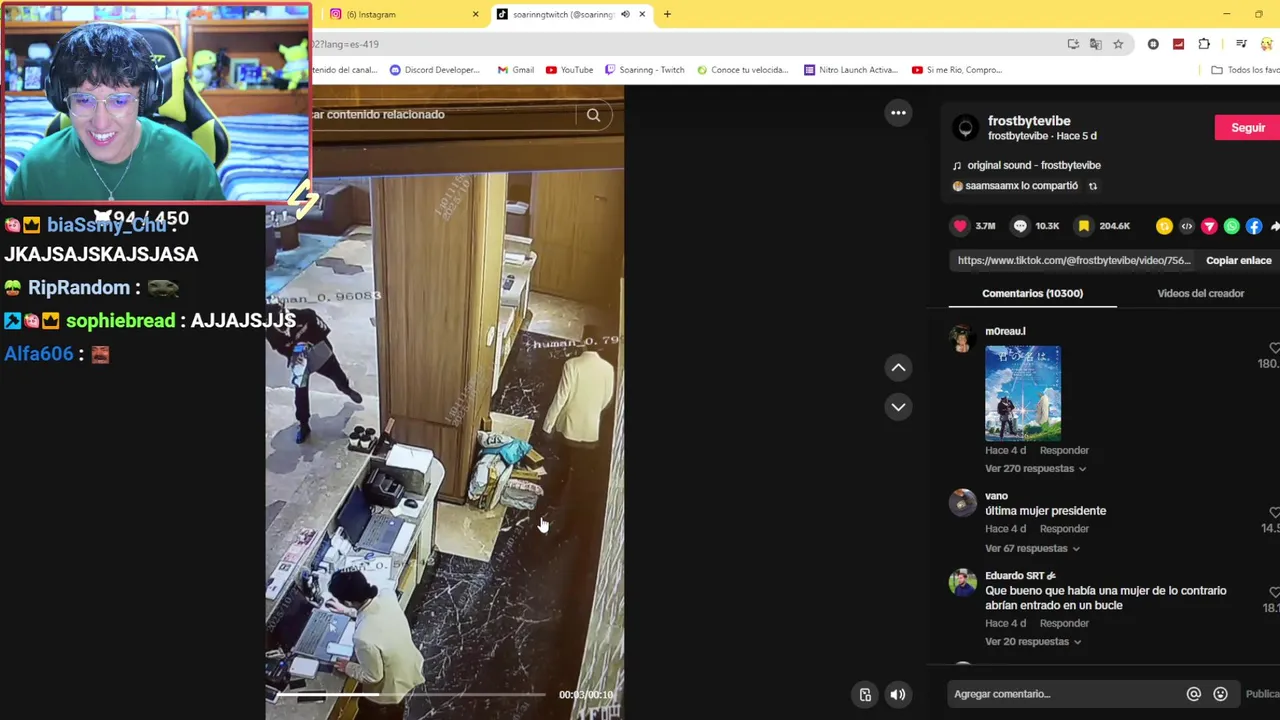Click the mention @ icon in comment box
Image resolution: width=1280 pixels, height=720 pixels.
1193,694
